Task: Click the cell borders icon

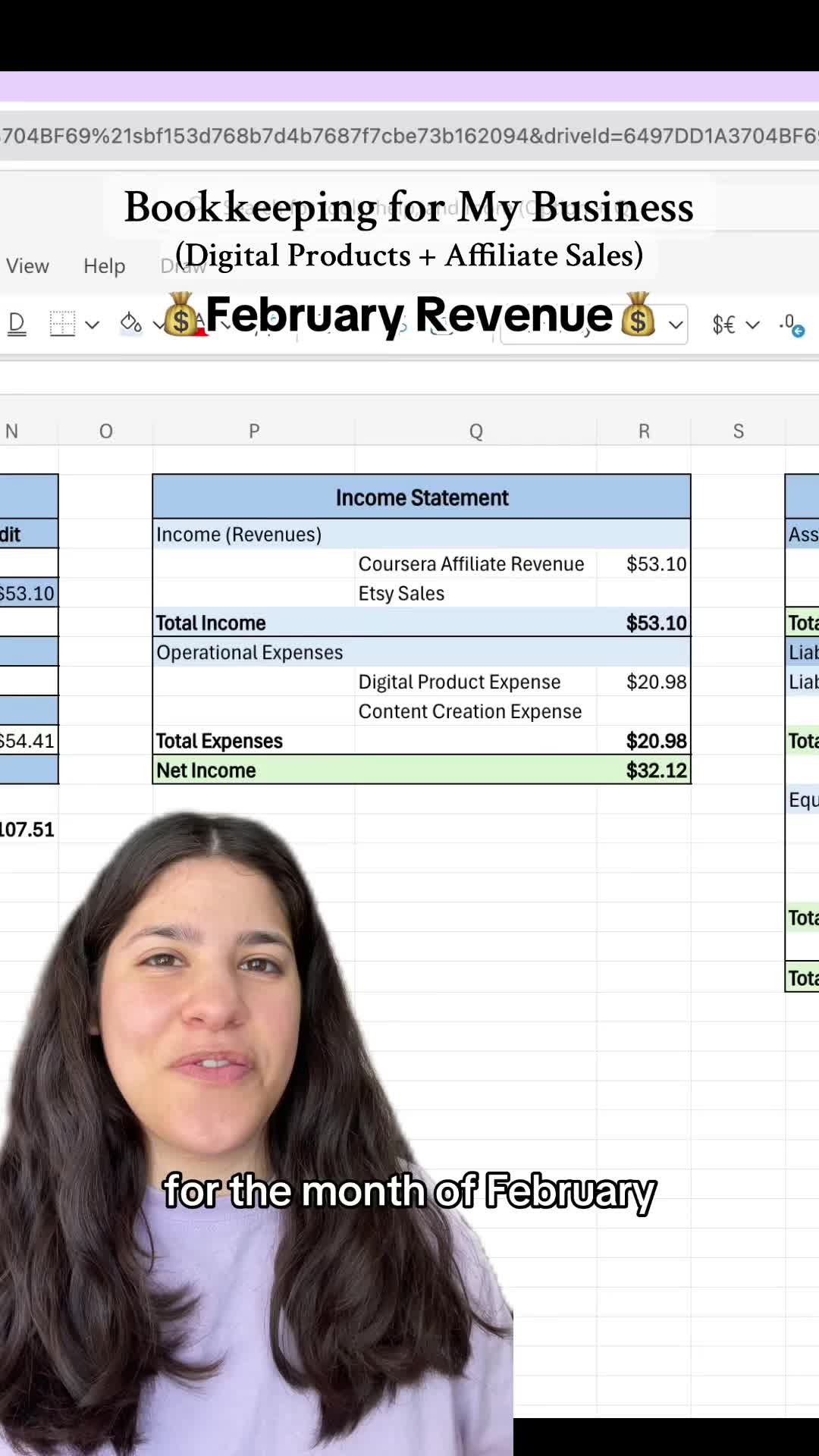Action: pyautogui.click(x=62, y=324)
